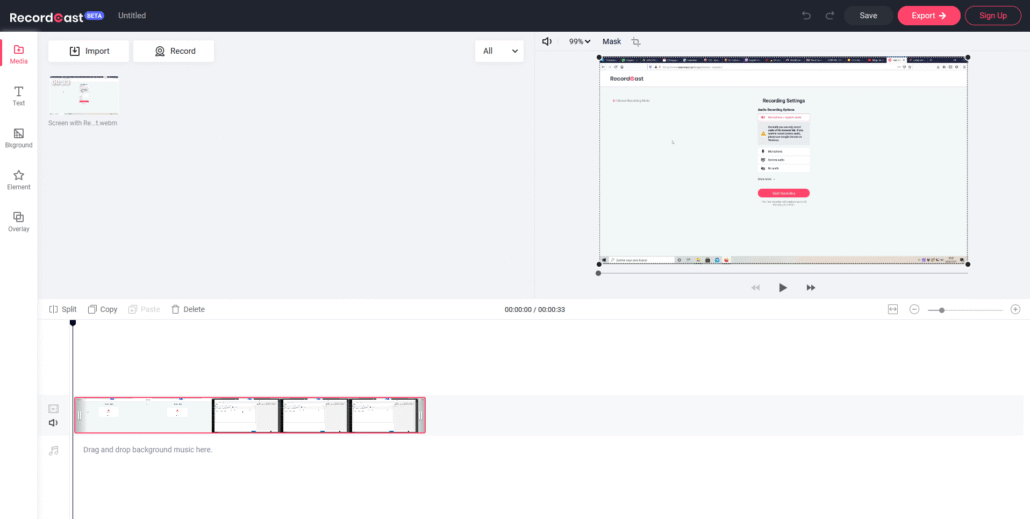Click the Export button
This screenshot has width=1030, height=519.
point(928,15)
